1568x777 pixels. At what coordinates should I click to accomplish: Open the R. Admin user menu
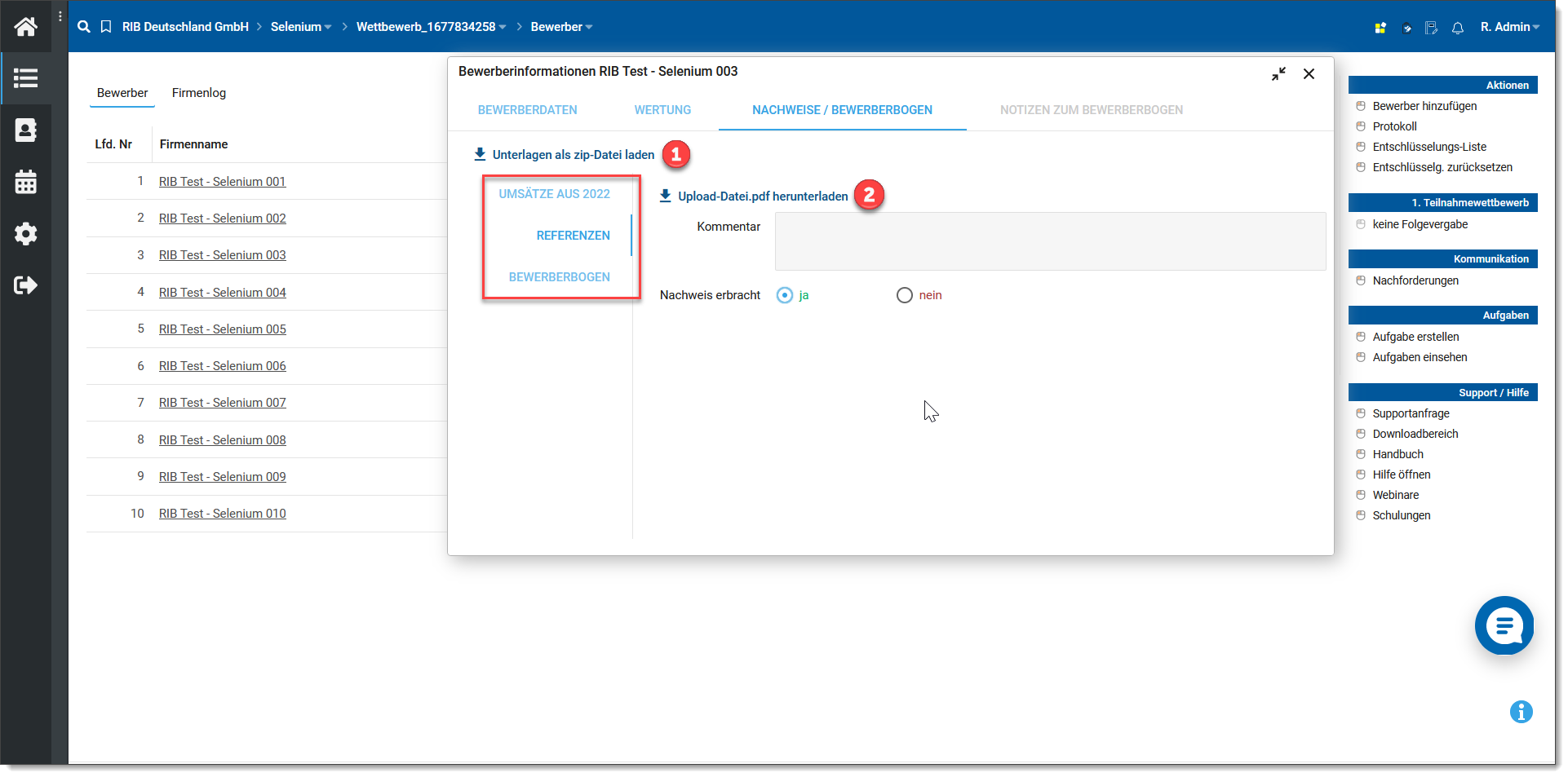[1509, 27]
